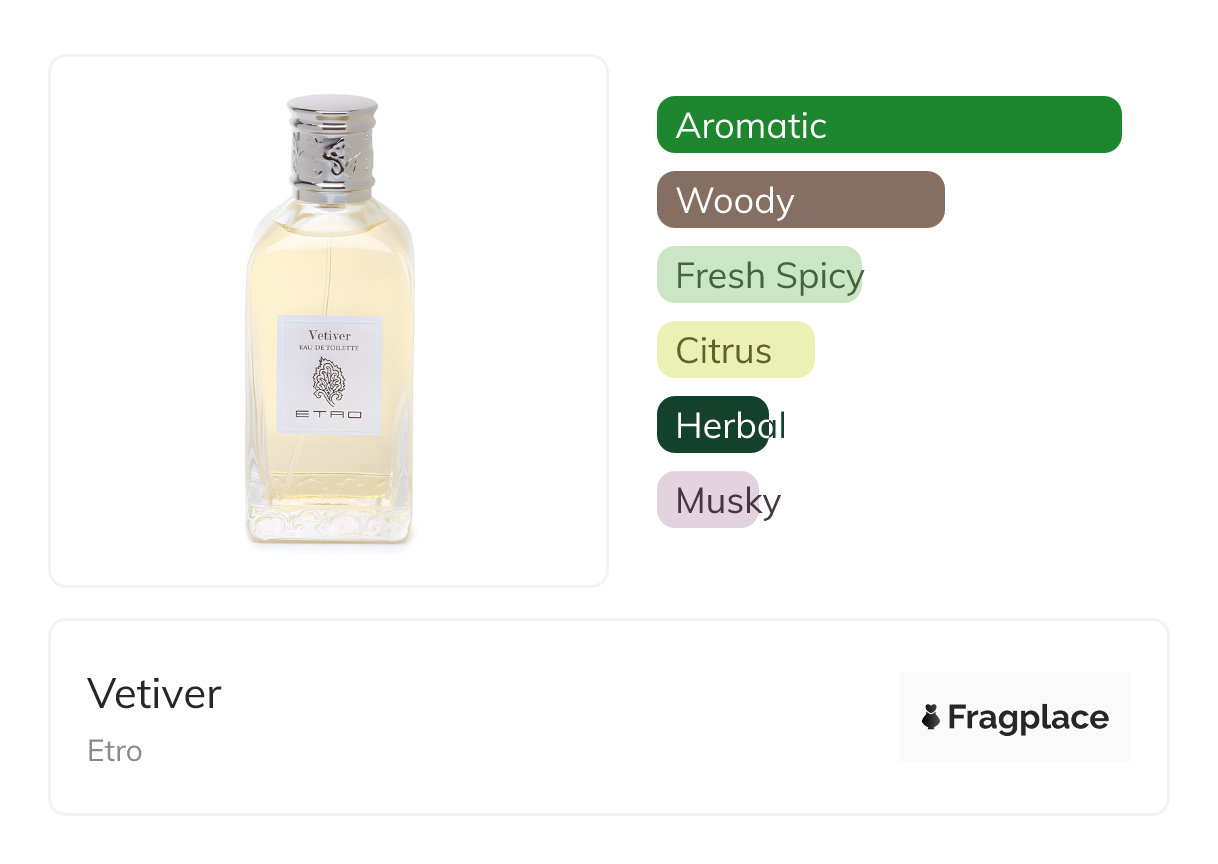Click the Fragplace perfume bottle logo icon
This screenshot has width=1218, height=864.
pyautogui.click(x=931, y=717)
